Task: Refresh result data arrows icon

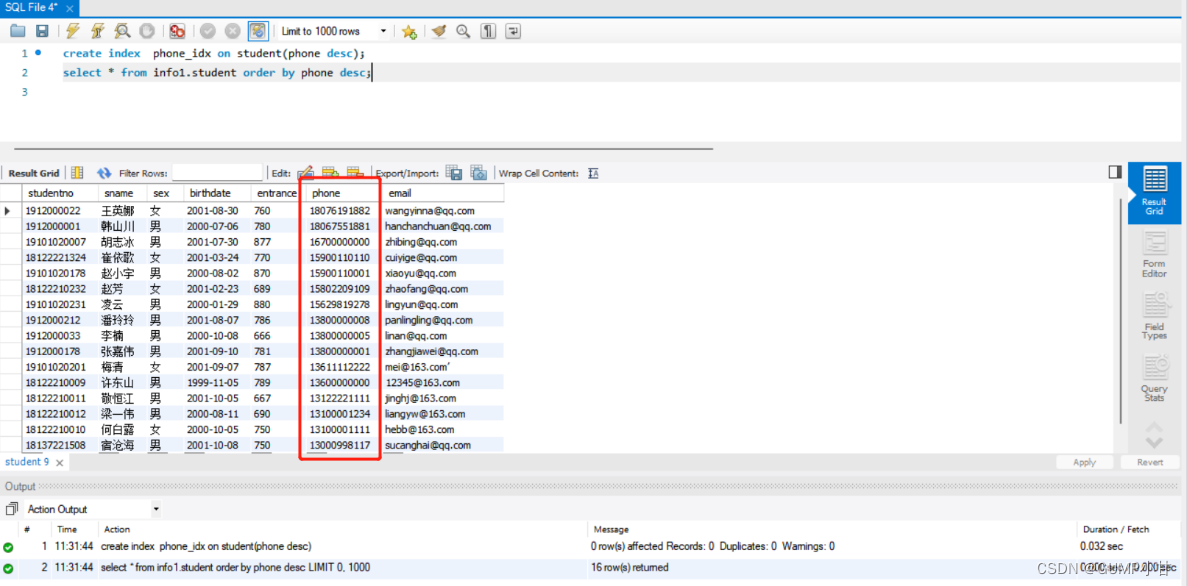Action: (104, 173)
